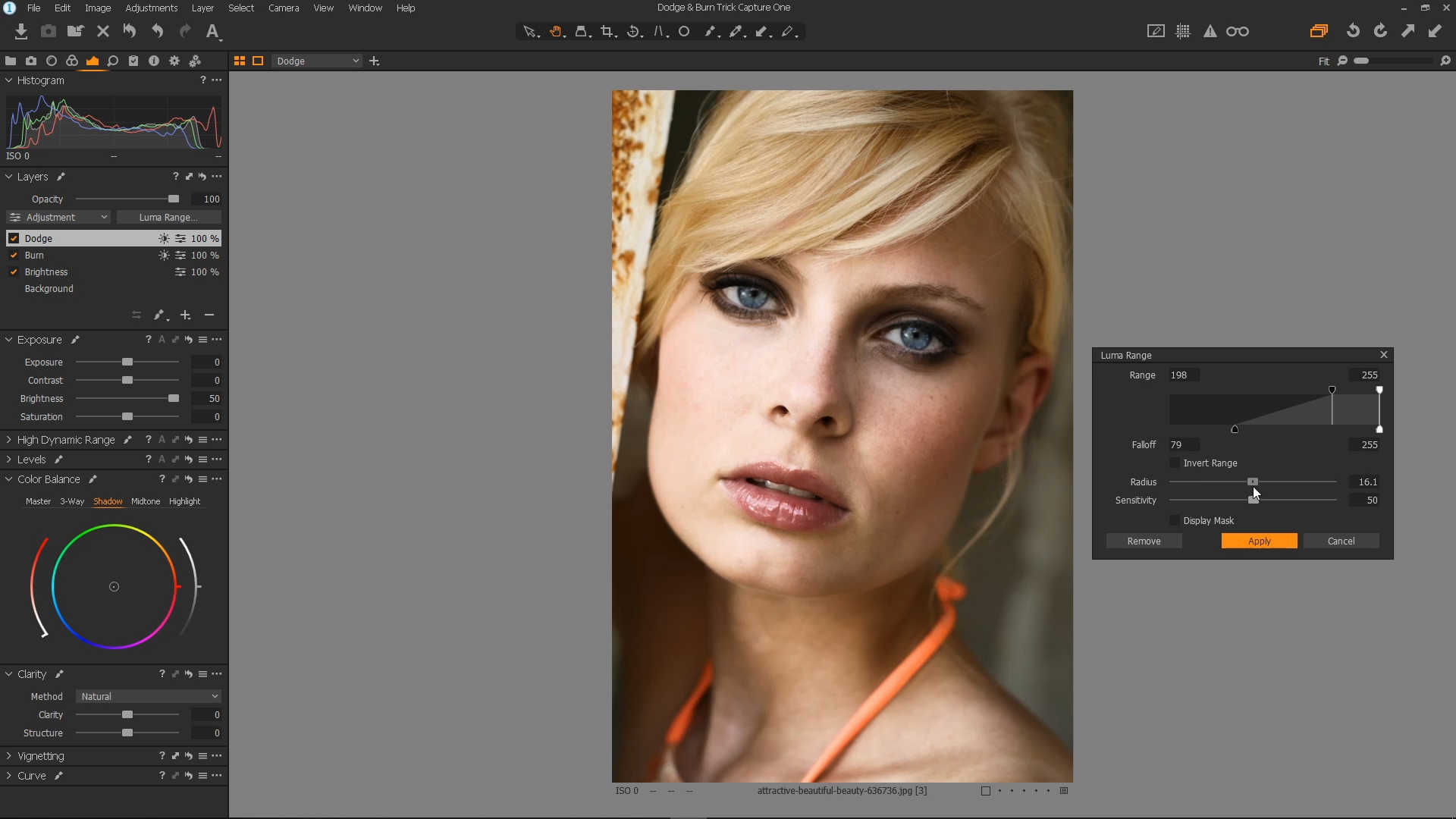Toggle the grid overlay icon

point(1183,32)
